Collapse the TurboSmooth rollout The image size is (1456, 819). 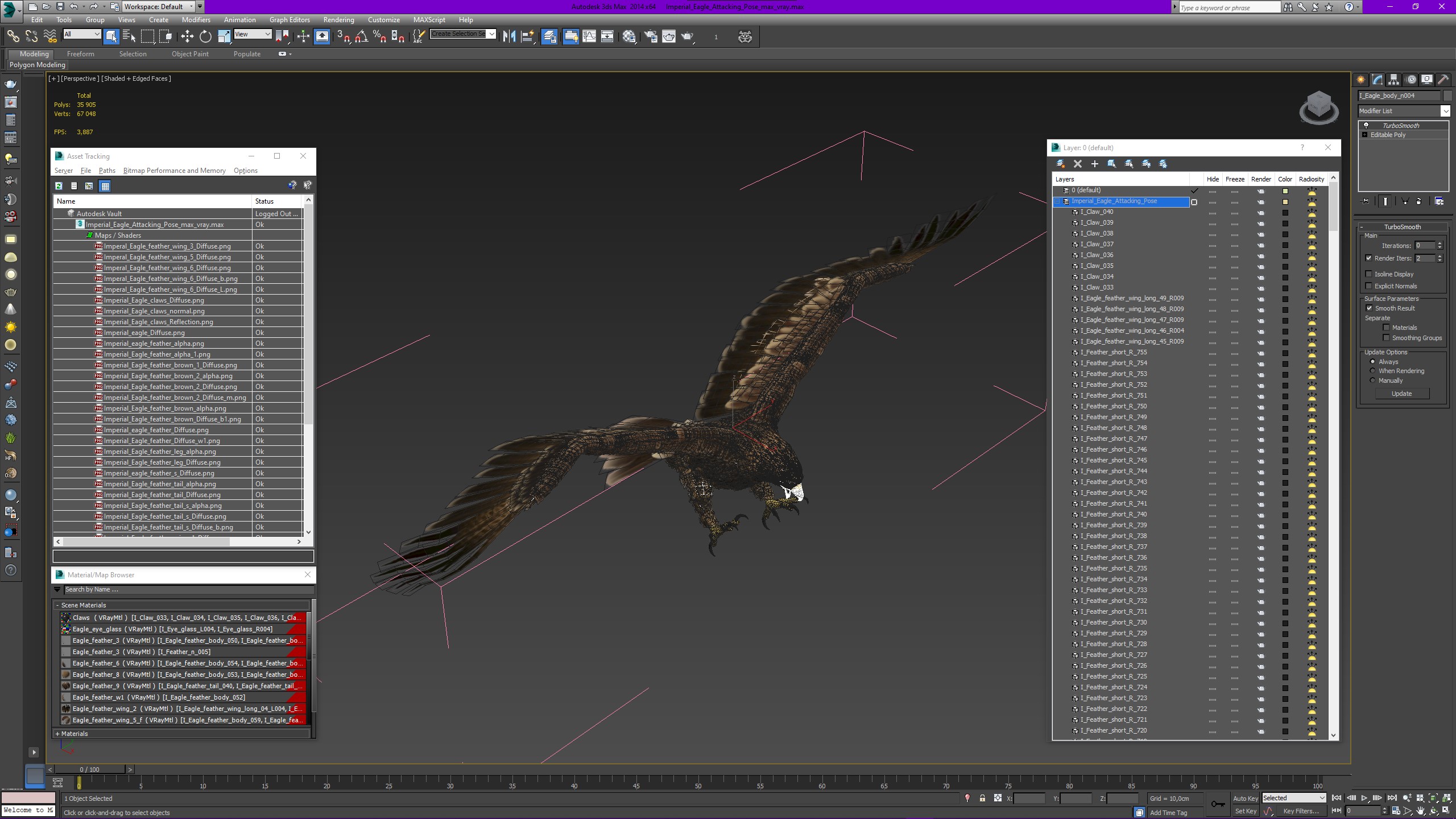coord(1402,227)
